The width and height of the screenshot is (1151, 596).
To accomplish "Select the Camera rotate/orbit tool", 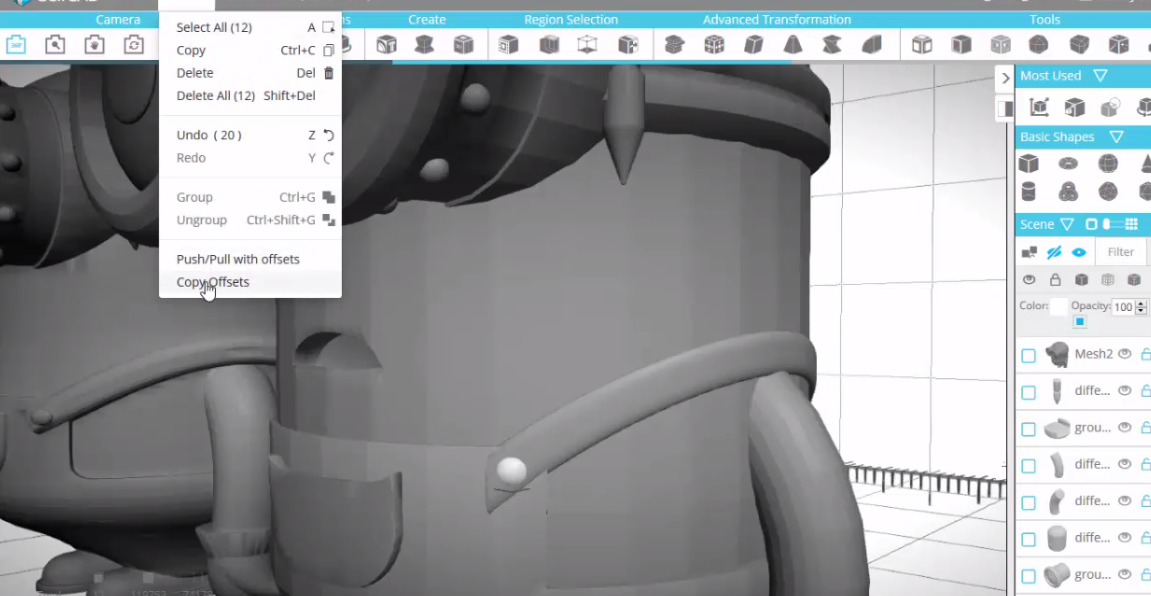I will point(134,46).
